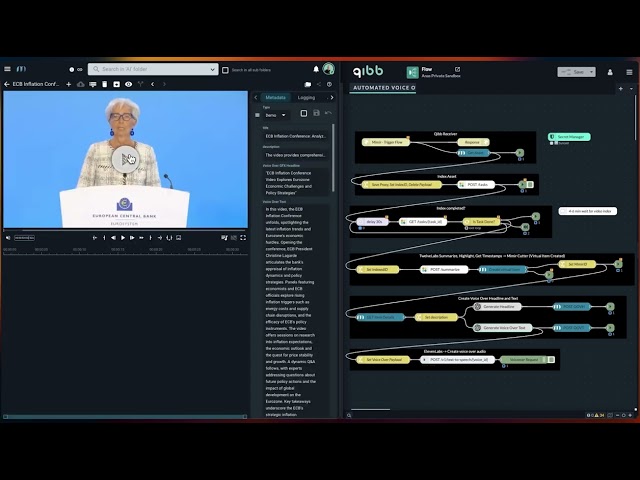
Task: Click the green Flow app icon
Action: tap(413, 72)
